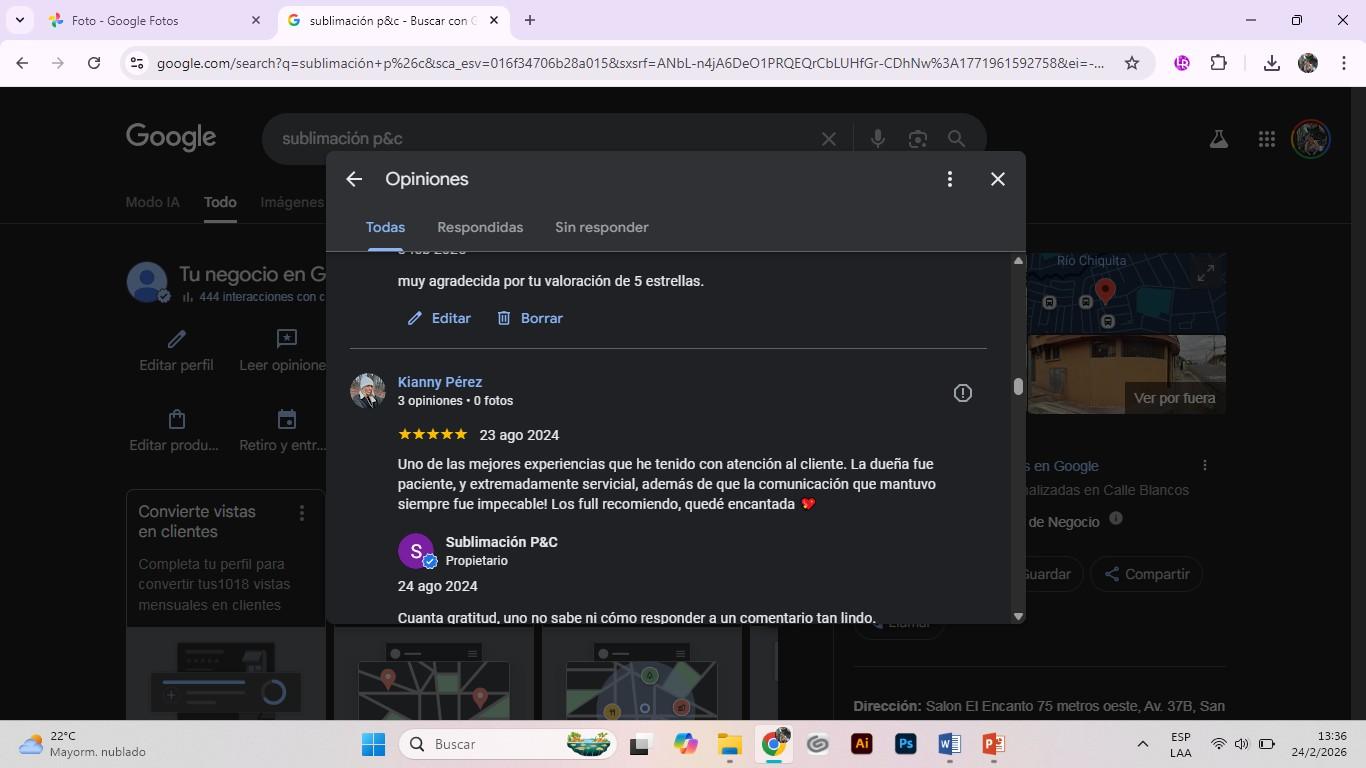Click the Perfil de Negocio info icon
1366x768 pixels.
coord(1116,519)
